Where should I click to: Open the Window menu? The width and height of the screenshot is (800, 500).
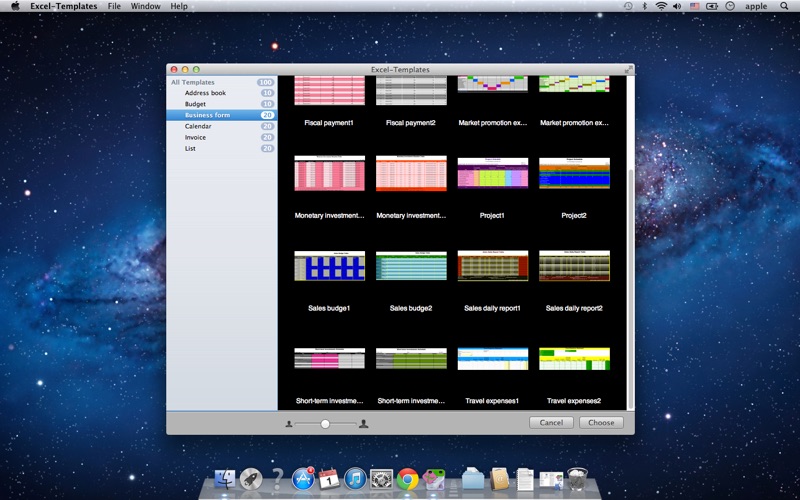(x=145, y=6)
